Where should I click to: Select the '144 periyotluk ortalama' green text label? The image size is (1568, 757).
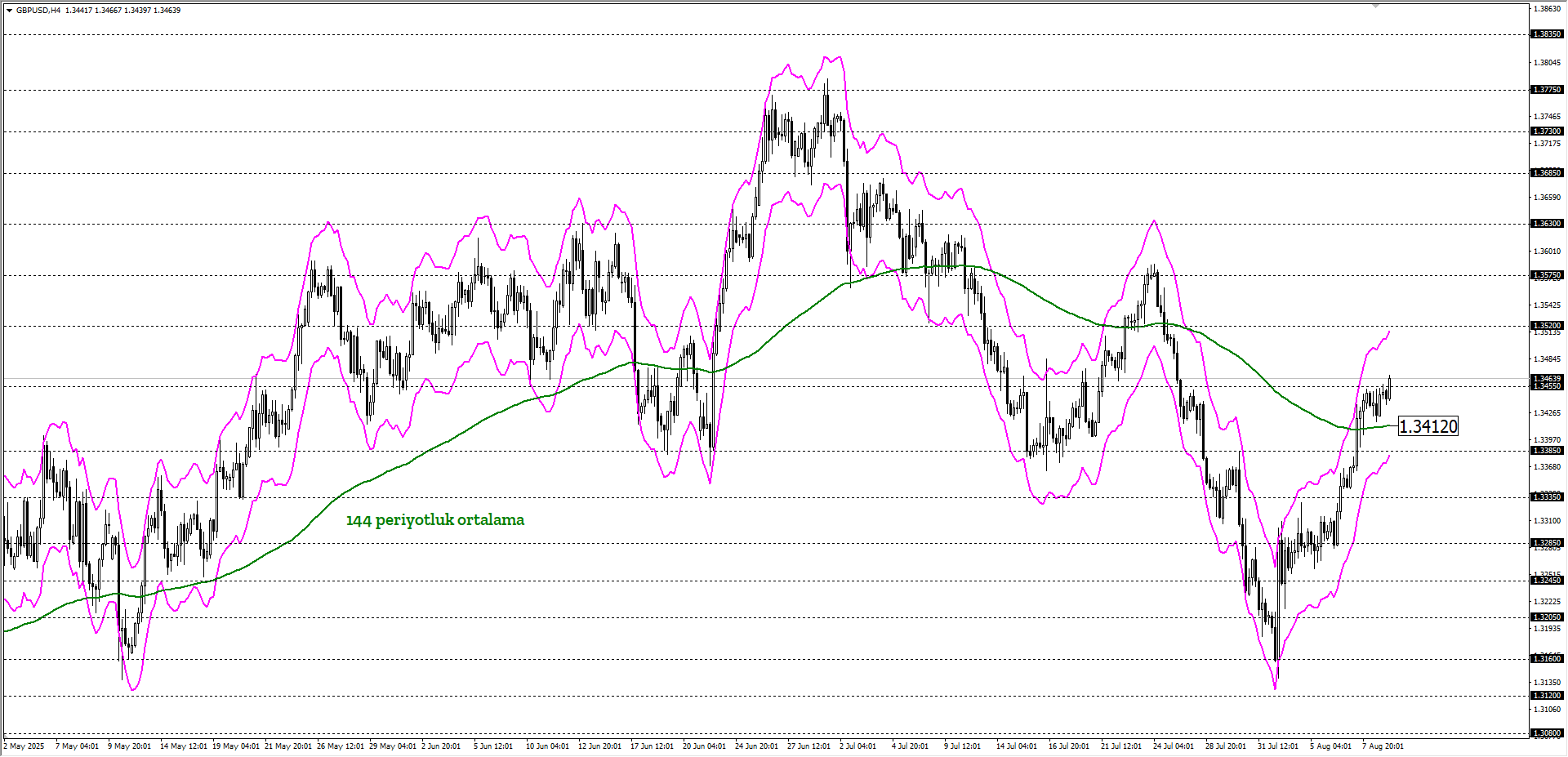(435, 520)
